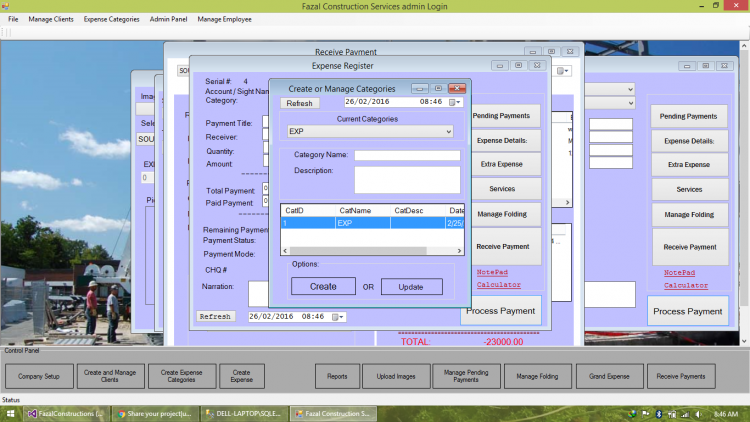The height and width of the screenshot is (422, 750).
Task: Click the left arrow of the grid scrollbar
Action: (286, 251)
